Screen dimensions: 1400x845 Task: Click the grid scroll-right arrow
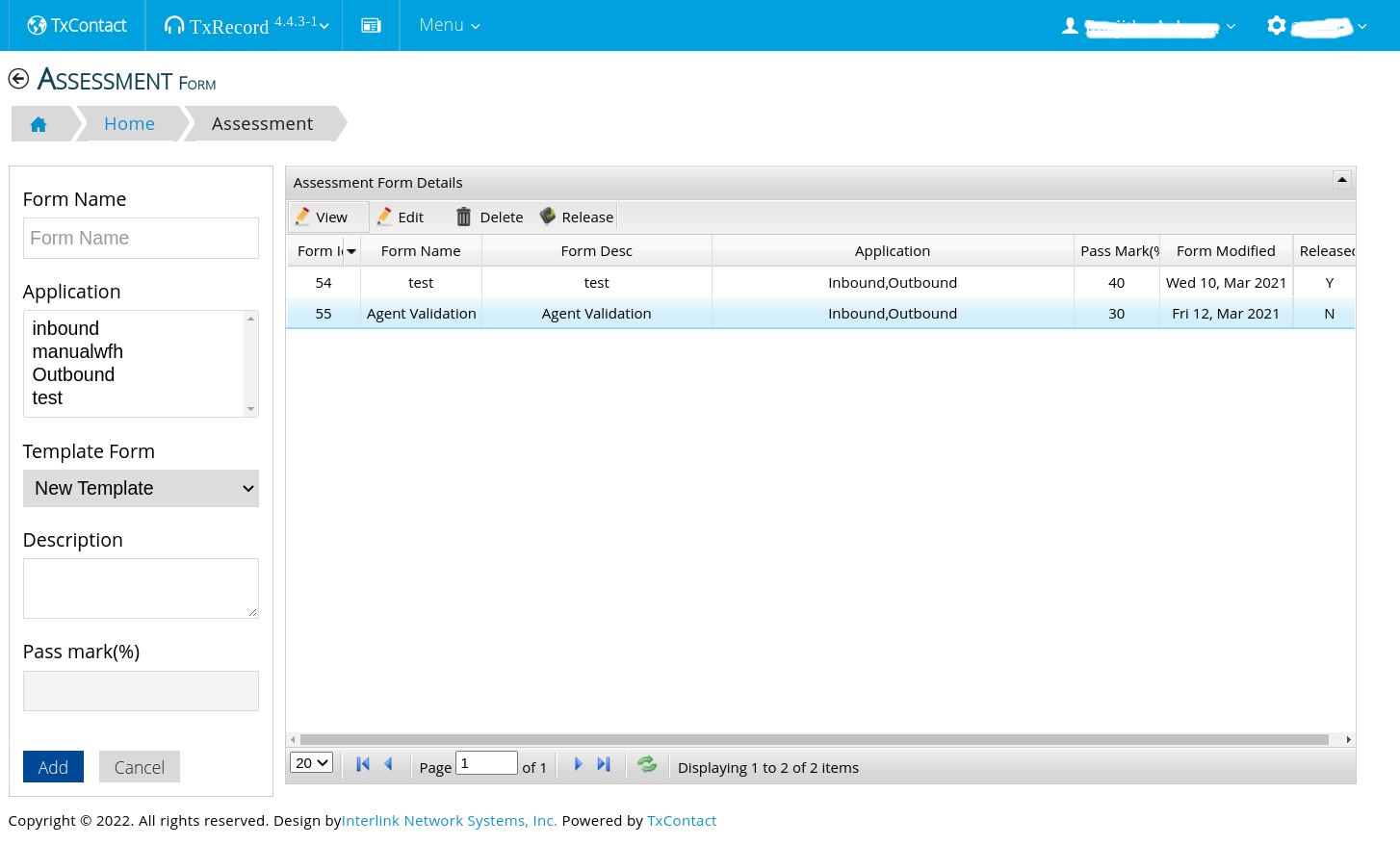(1348, 740)
